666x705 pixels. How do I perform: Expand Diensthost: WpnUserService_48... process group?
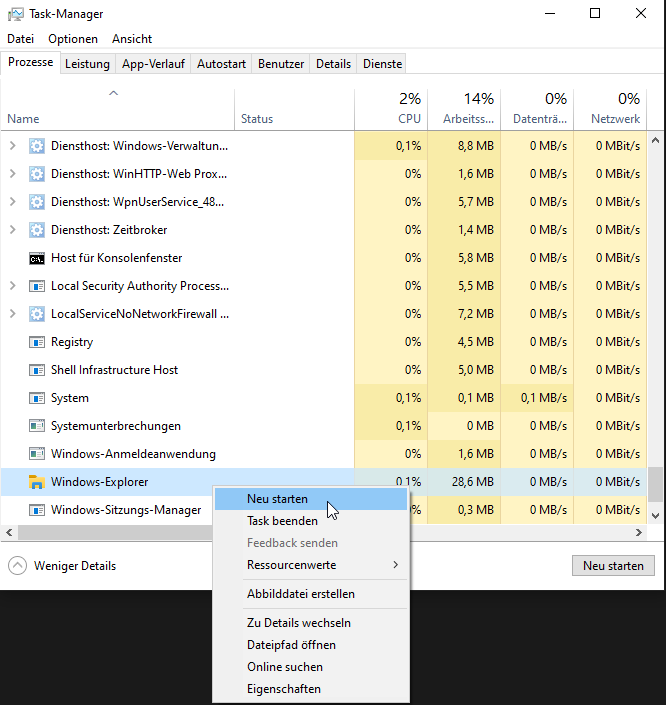13,202
